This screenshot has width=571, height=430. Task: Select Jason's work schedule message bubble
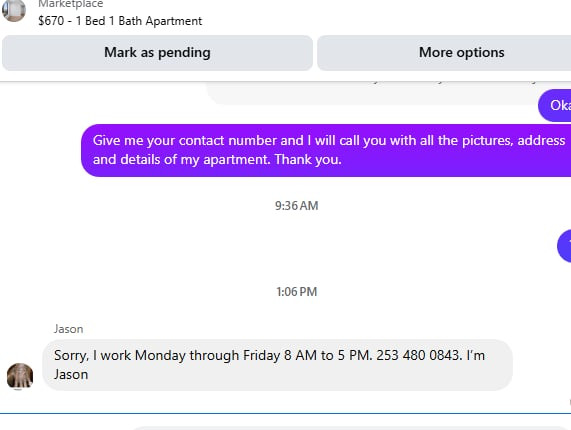point(277,365)
